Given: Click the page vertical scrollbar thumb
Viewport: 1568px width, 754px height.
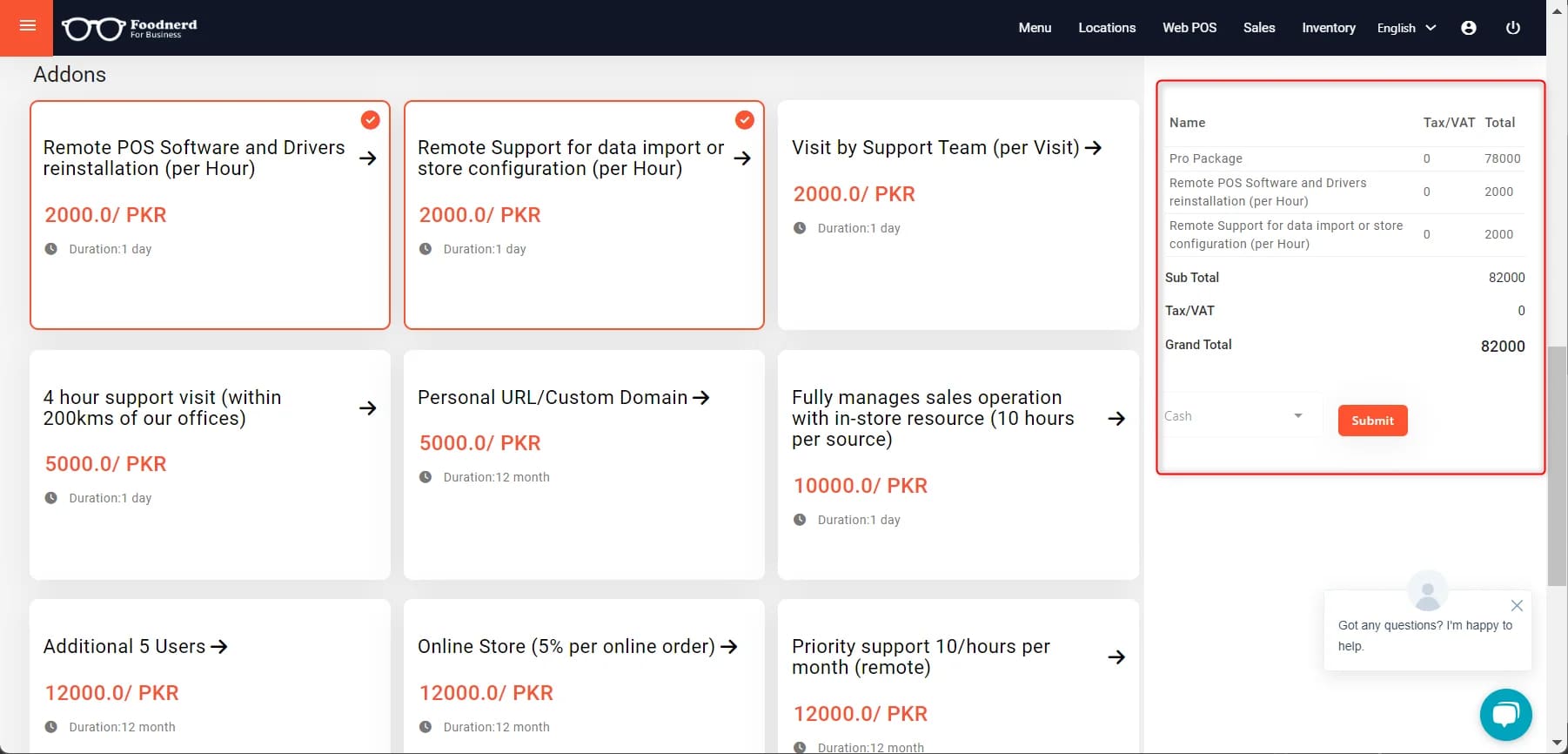Looking at the screenshot, I should click(x=1557, y=466).
